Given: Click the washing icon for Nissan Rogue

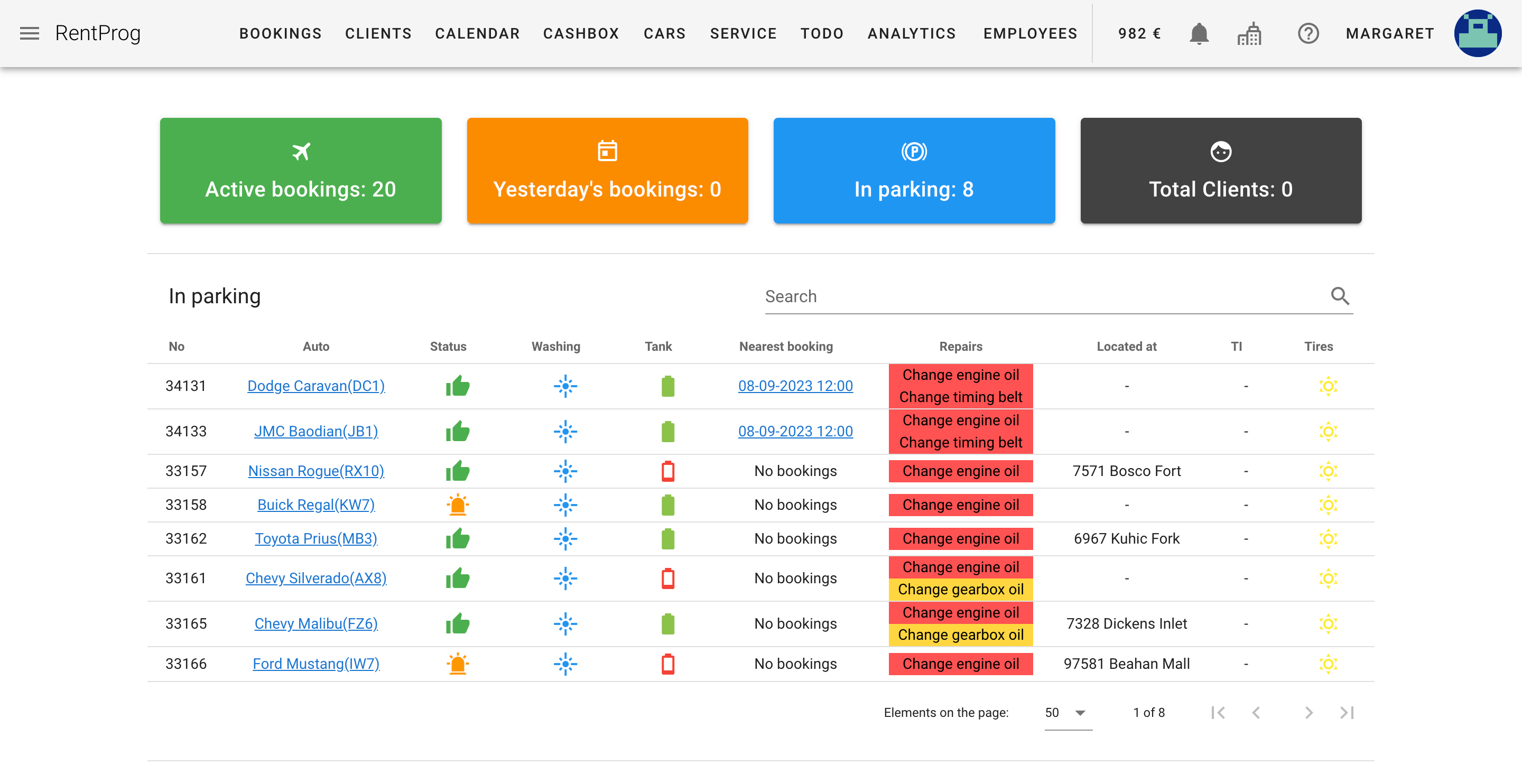Looking at the screenshot, I should [x=565, y=471].
